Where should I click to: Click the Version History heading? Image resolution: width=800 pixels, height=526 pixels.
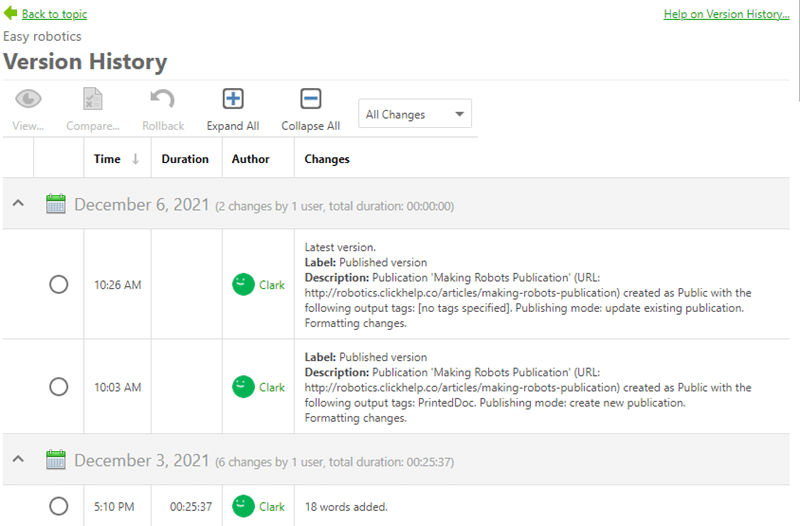coord(85,62)
